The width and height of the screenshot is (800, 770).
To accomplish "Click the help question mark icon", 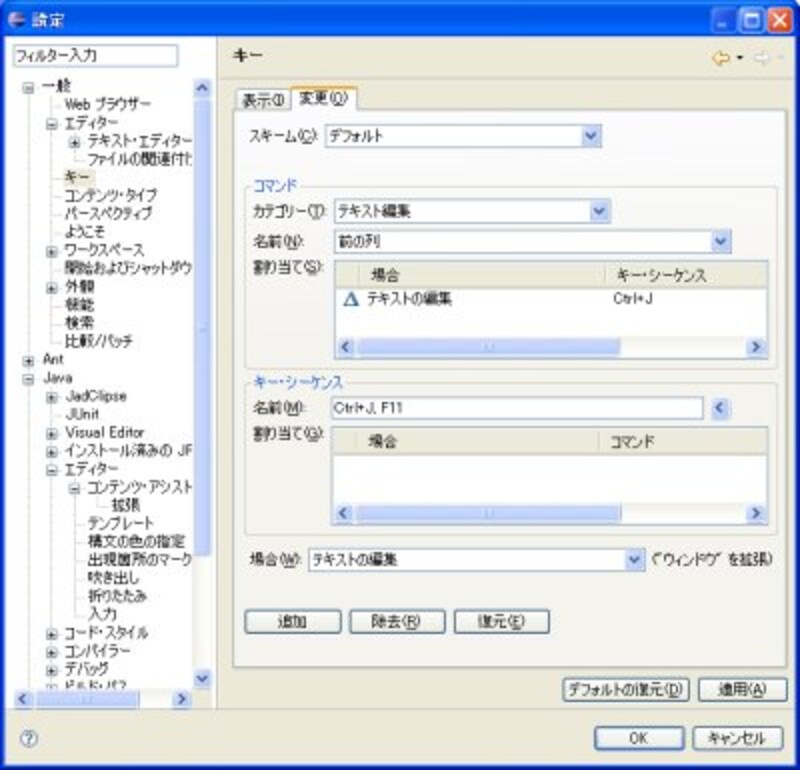I will (29, 739).
